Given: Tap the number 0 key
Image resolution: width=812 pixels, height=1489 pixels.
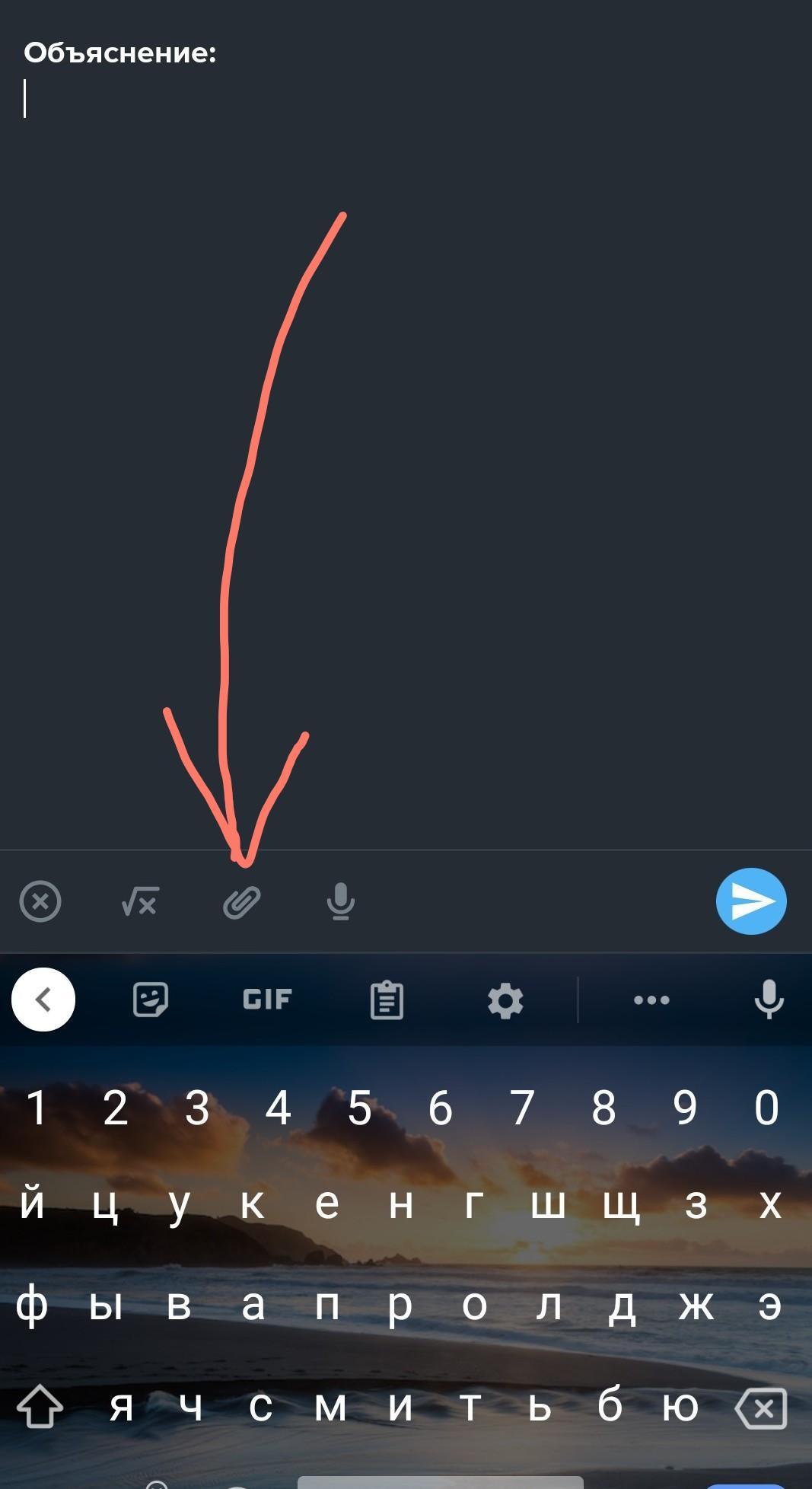Looking at the screenshot, I should pyautogui.click(x=766, y=1108).
